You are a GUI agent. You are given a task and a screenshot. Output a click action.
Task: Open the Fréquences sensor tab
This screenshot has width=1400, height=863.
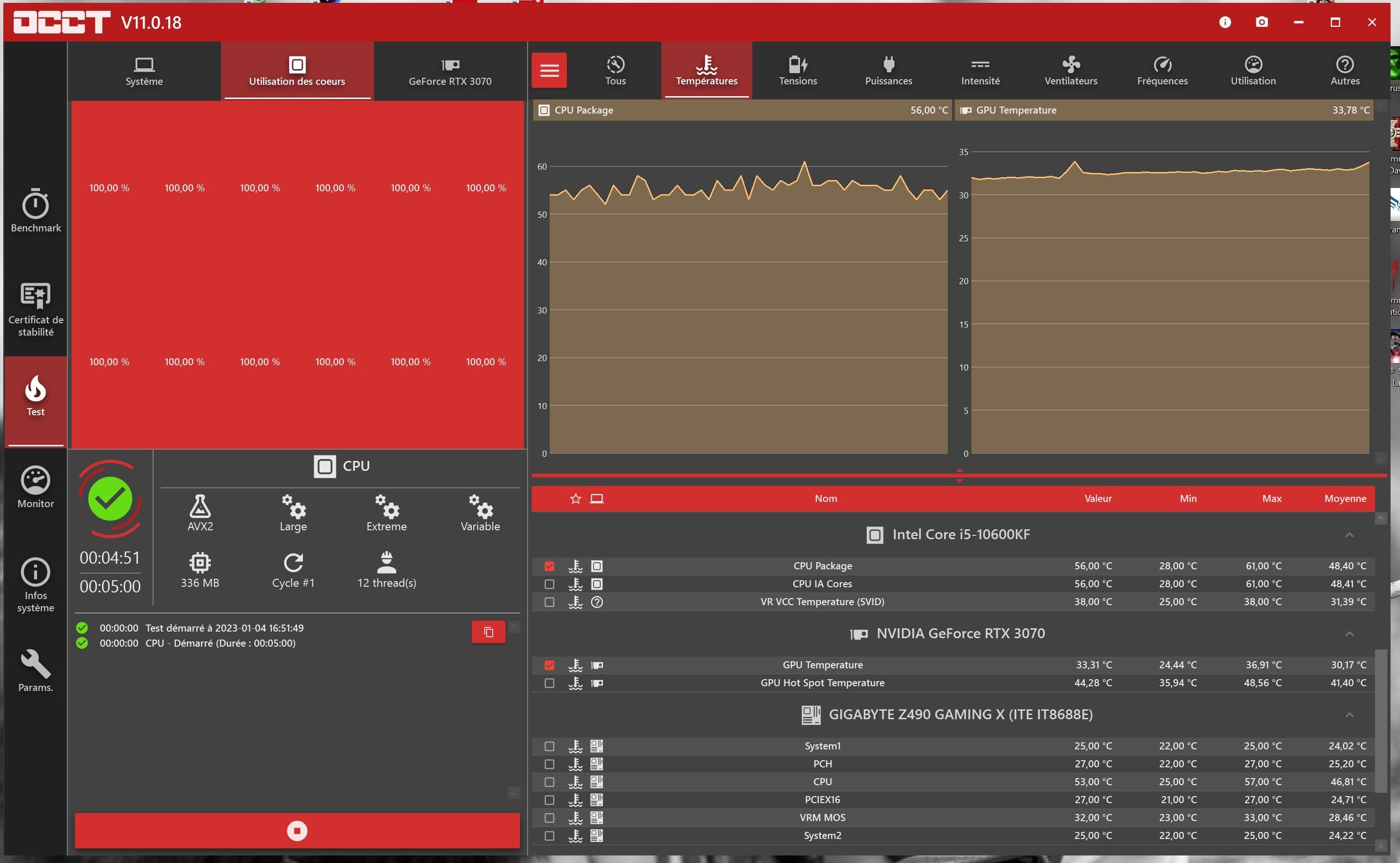[1162, 71]
